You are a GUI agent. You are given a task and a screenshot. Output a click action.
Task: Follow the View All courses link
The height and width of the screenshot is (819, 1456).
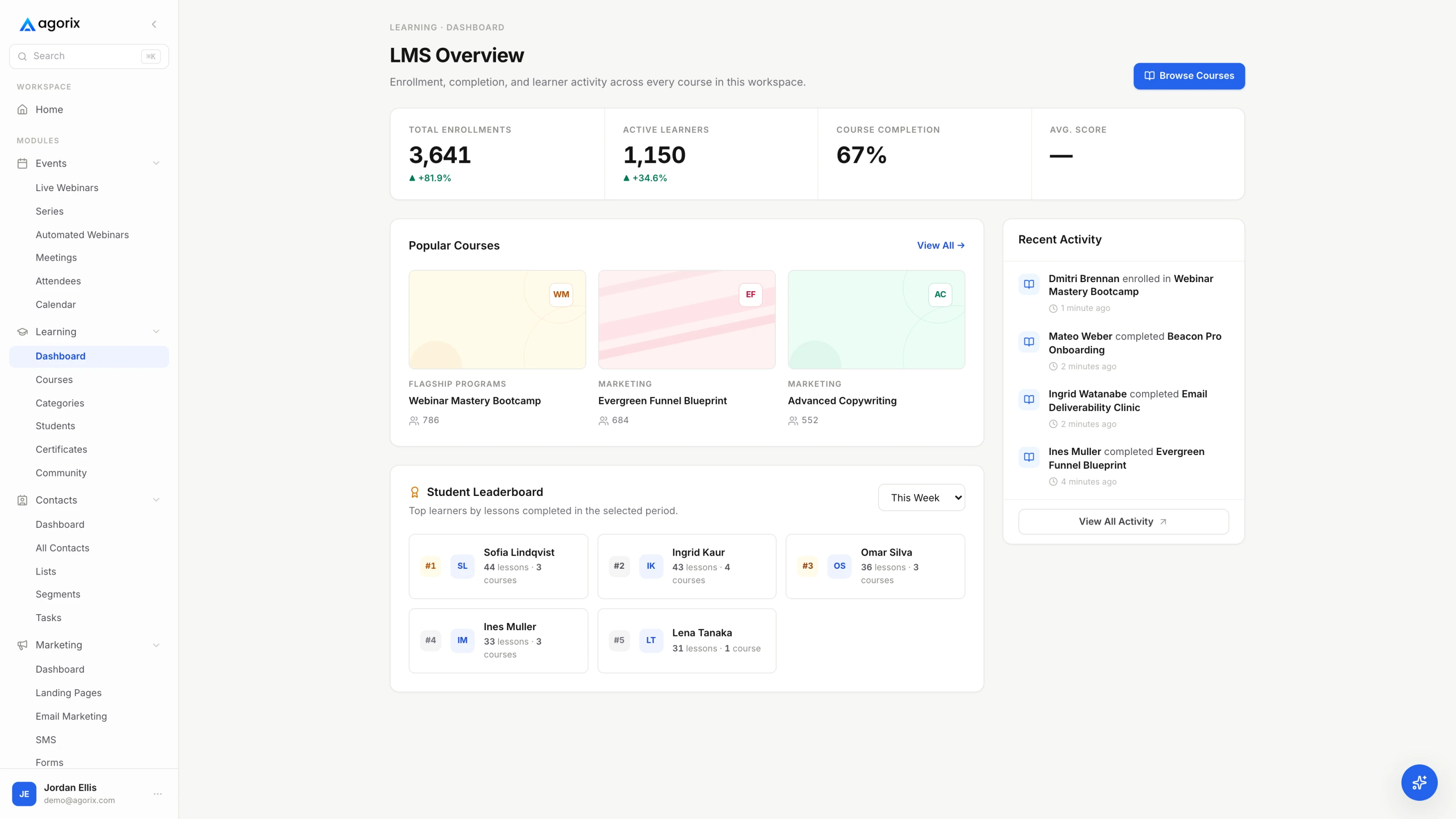[940, 245]
